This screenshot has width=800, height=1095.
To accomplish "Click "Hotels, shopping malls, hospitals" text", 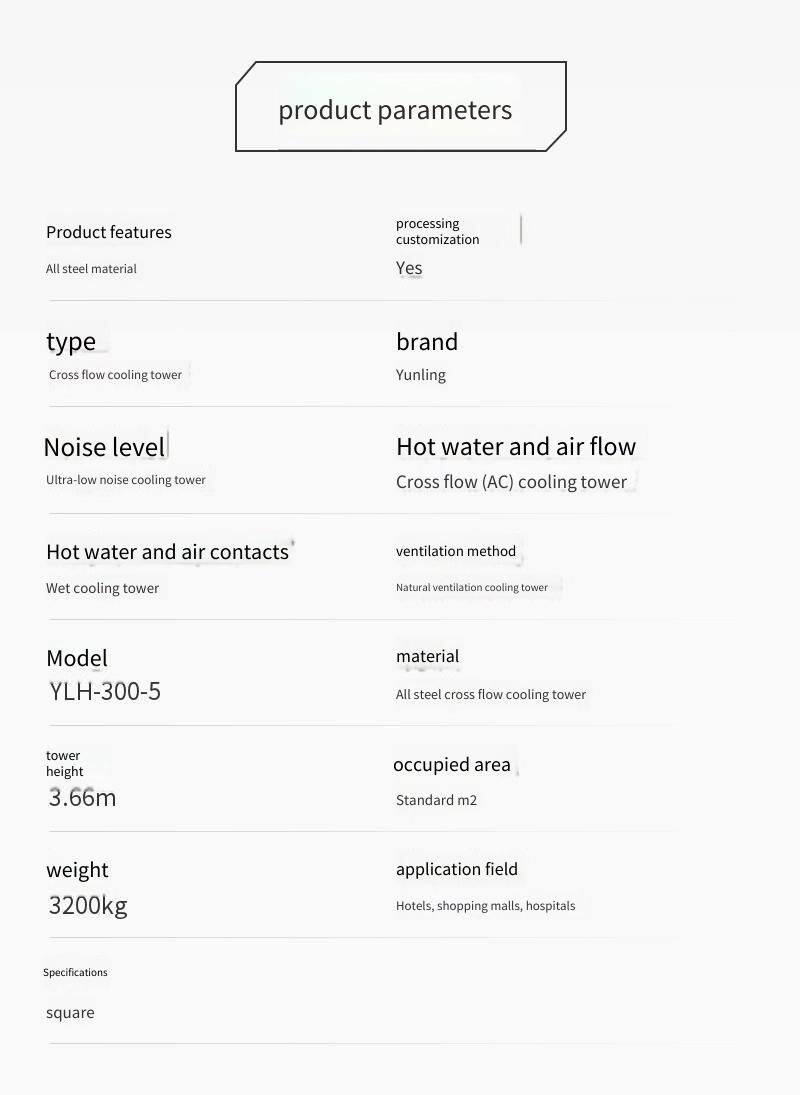I will [x=486, y=906].
